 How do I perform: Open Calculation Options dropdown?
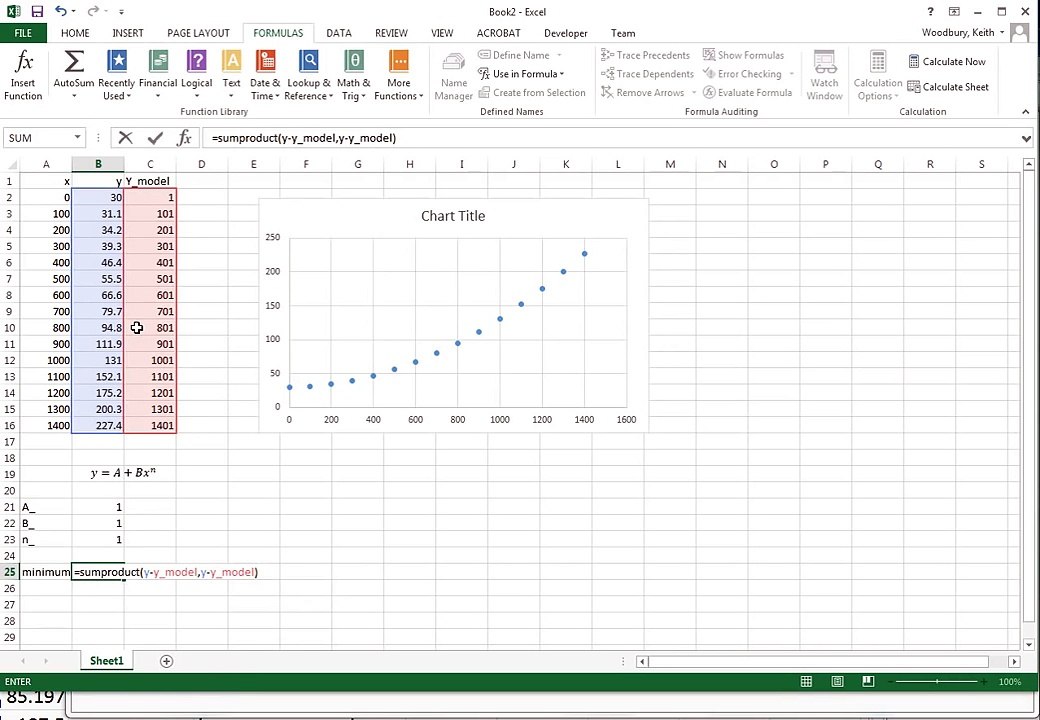[x=878, y=75]
